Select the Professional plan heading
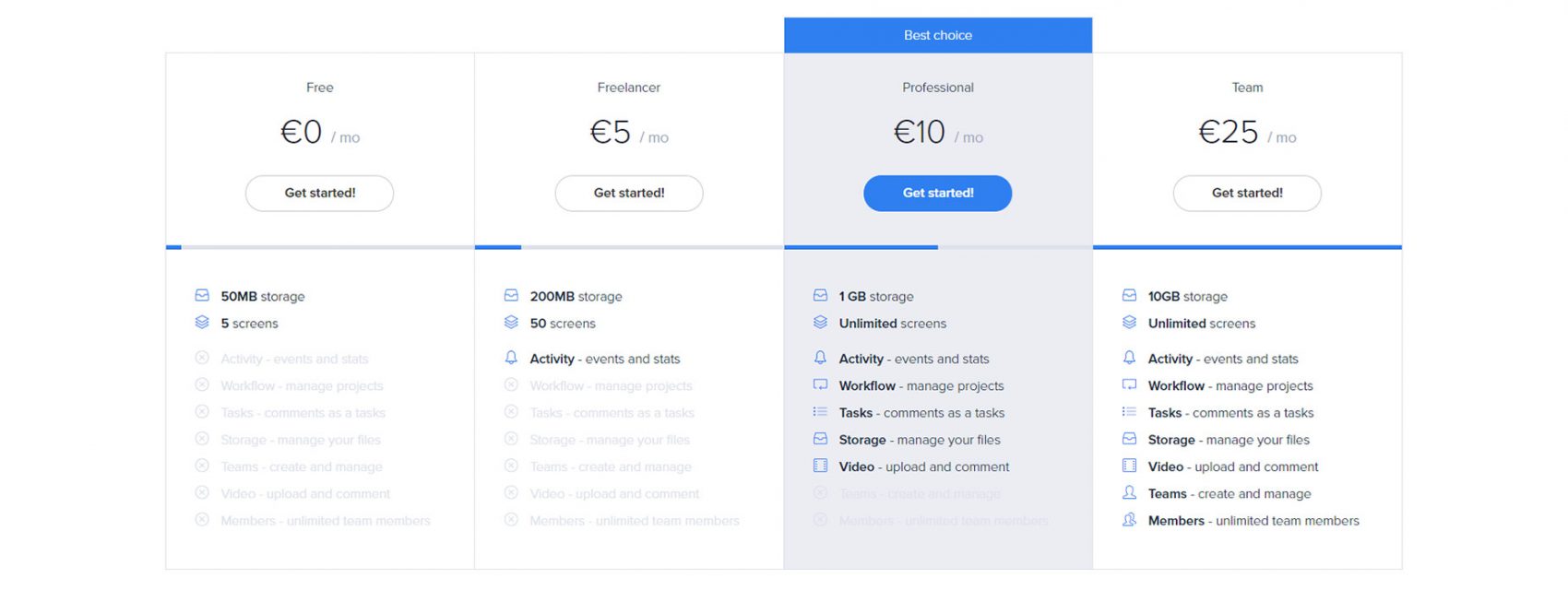 [x=937, y=87]
